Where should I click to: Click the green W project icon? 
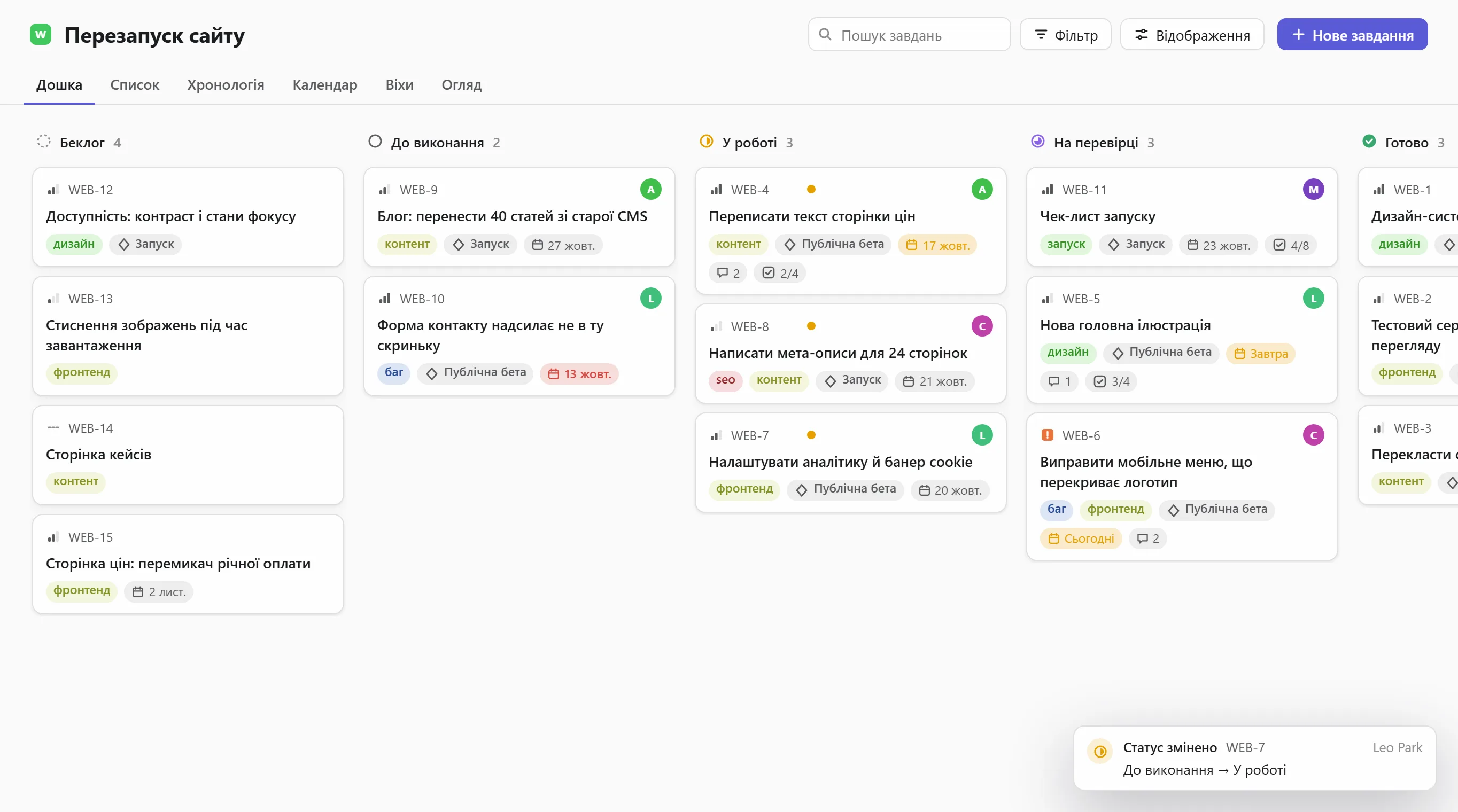click(x=40, y=35)
